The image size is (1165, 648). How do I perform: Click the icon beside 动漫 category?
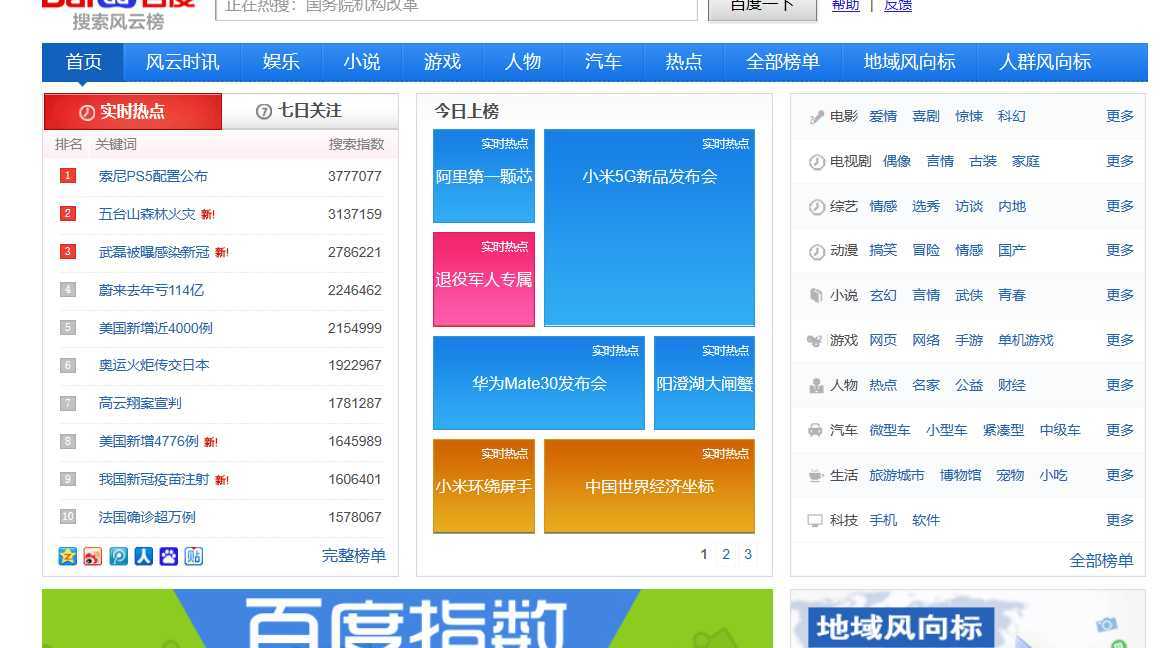817,251
